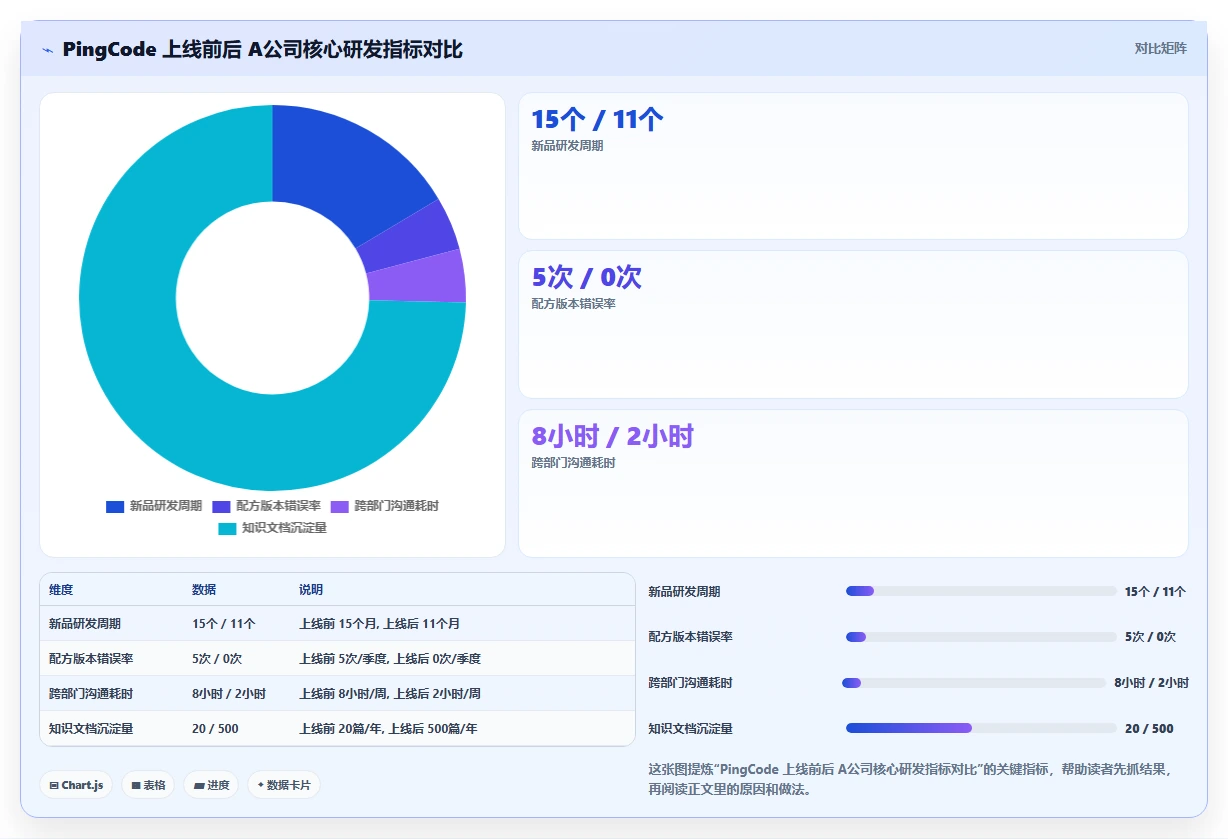Viewport: 1228px width, 839px height.
Task: Select the 5次 / 0次 card value
Action: 586,278
